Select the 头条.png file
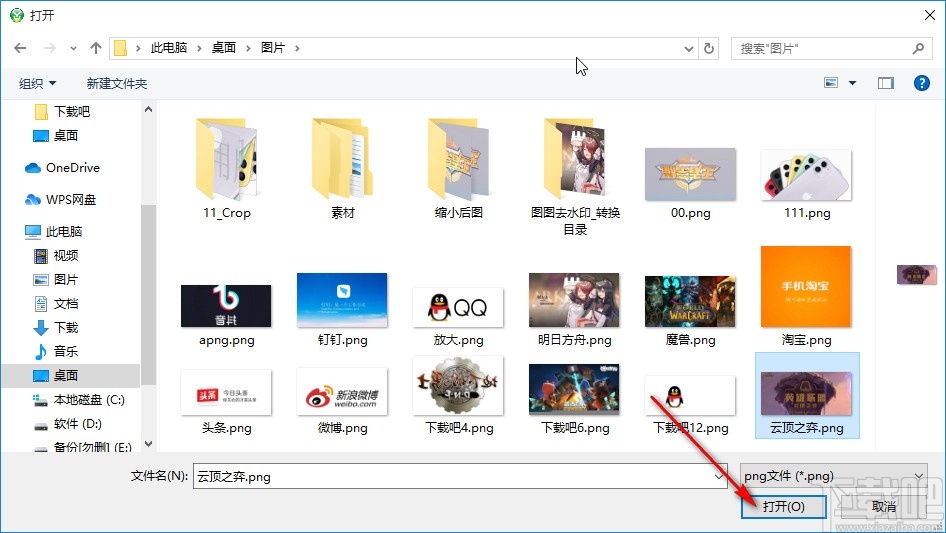The width and height of the screenshot is (946, 533). [226, 402]
